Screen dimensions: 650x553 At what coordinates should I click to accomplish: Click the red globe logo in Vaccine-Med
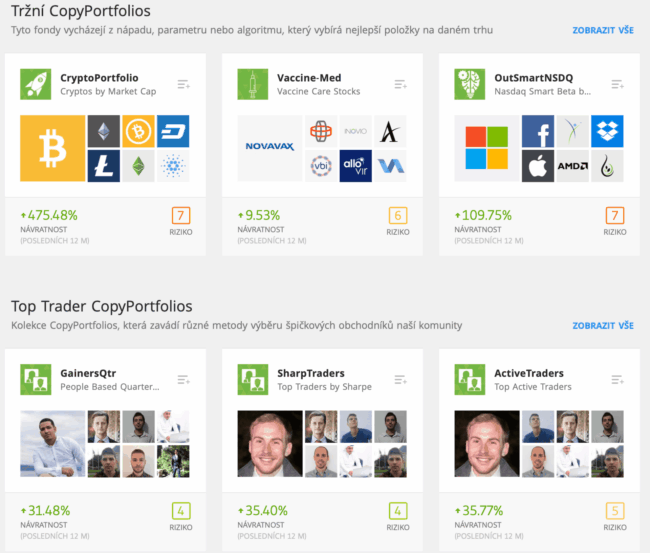click(x=321, y=131)
